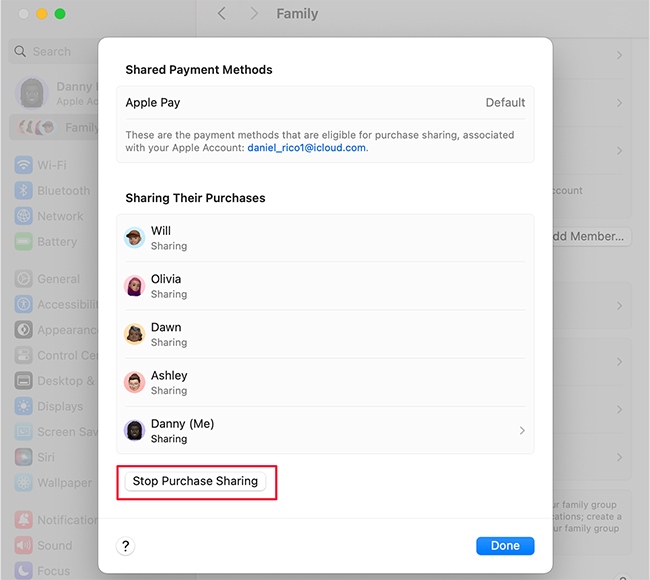Click the Danny (Me) name text

coord(182,424)
